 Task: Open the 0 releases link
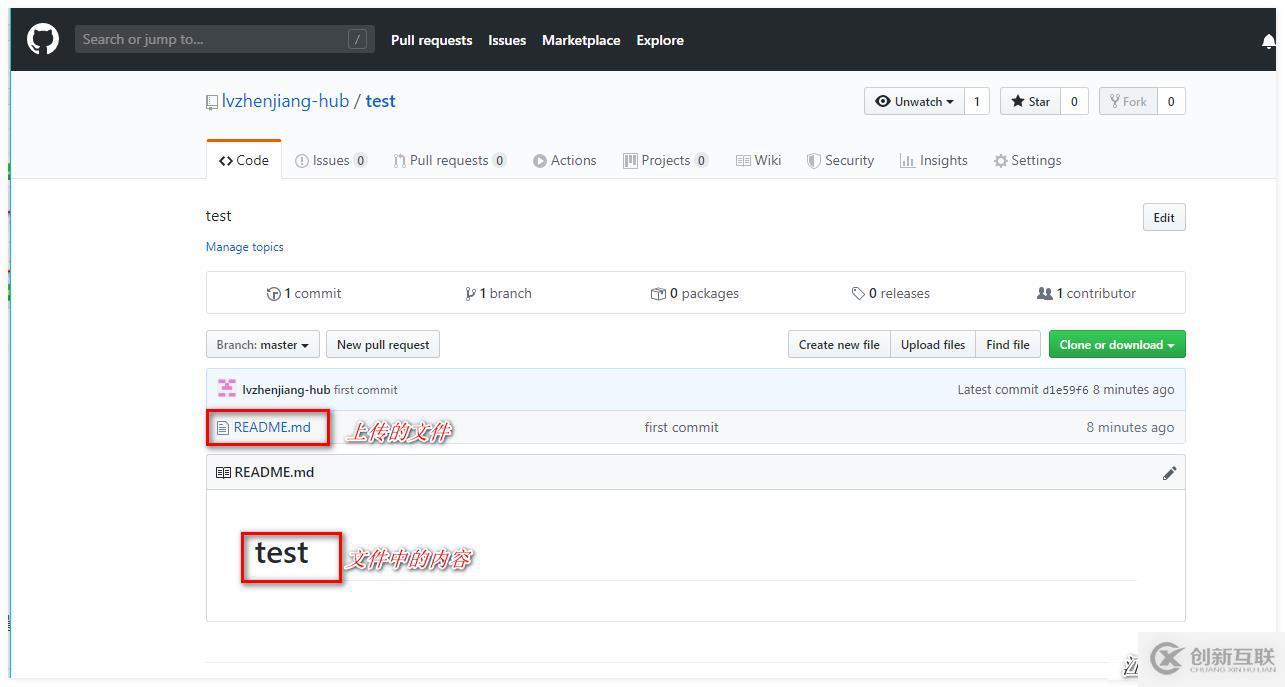891,293
